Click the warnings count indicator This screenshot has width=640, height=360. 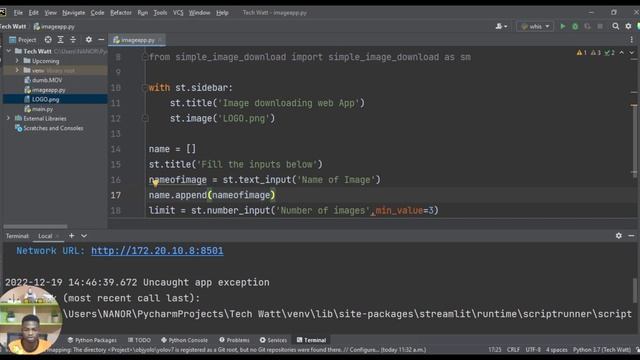point(581,53)
